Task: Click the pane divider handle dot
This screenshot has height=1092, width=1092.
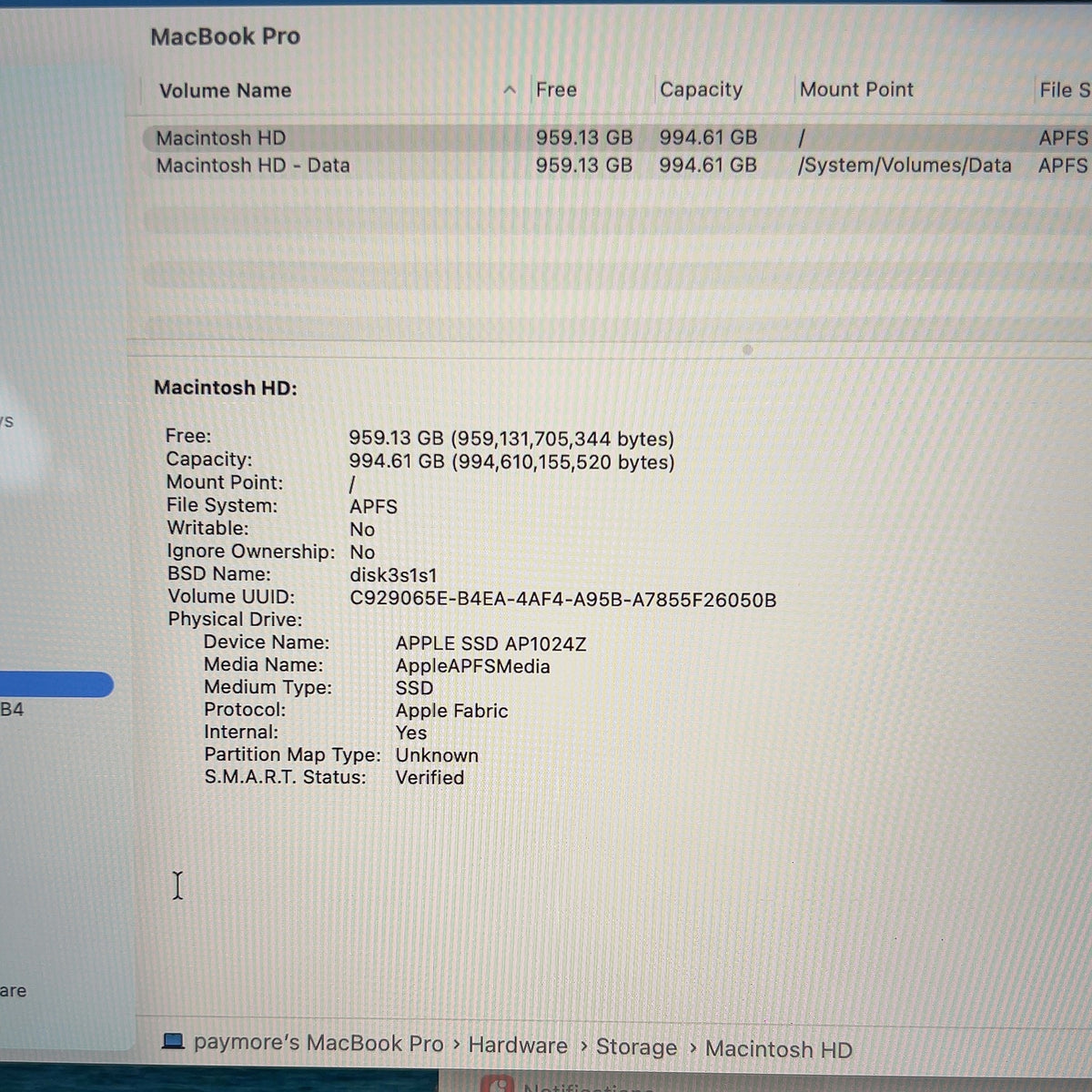Action: [747, 349]
